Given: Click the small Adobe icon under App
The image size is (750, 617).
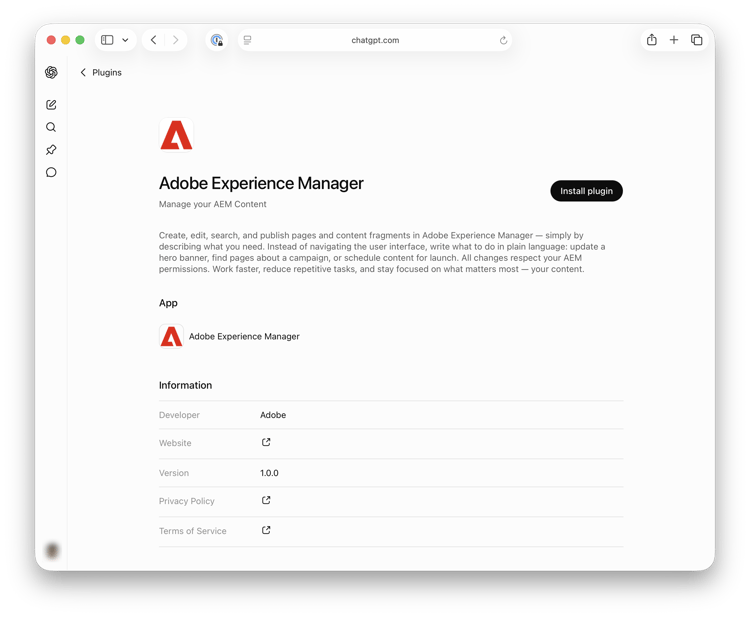Looking at the screenshot, I should tap(171, 336).
